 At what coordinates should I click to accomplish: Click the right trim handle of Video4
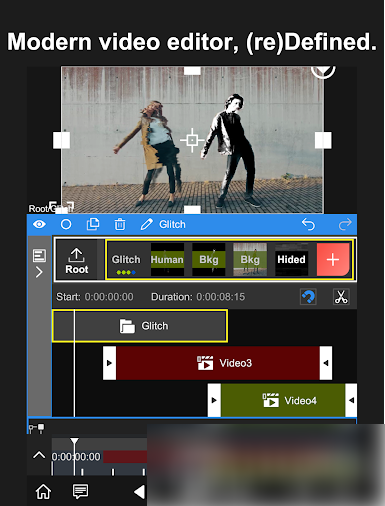click(351, 400)
